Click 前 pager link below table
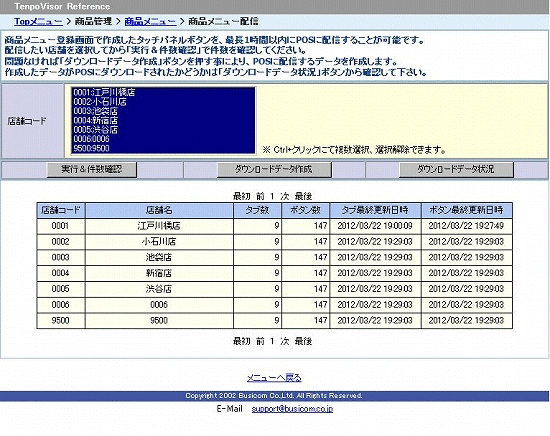The image size is (550, 436). [x=260, y=341]
